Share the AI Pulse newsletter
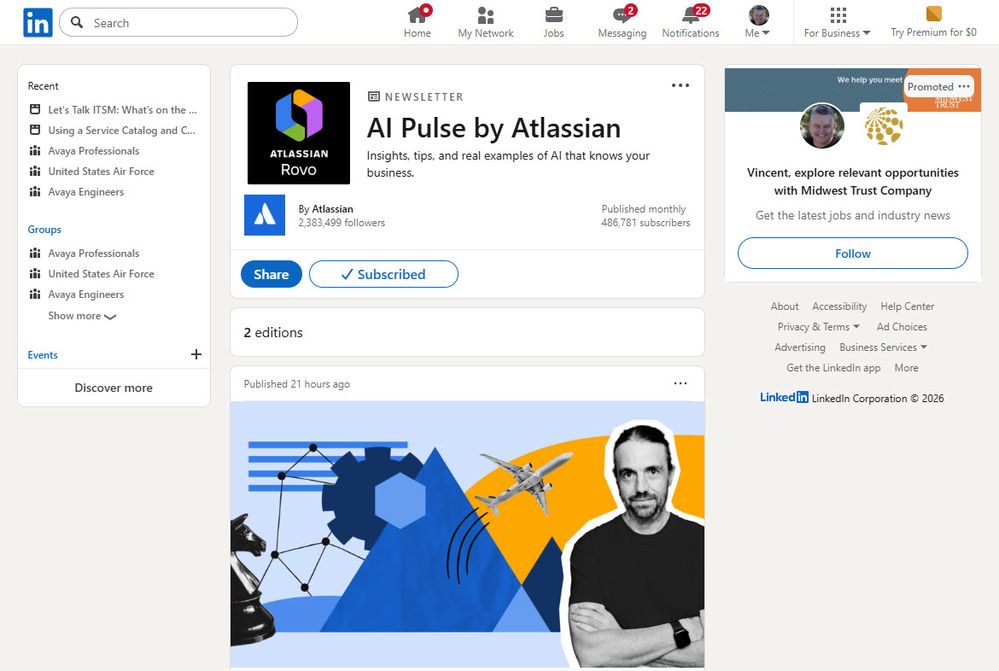Image resolution: width=999 pixels, height=671 pixels. point(271,274)
